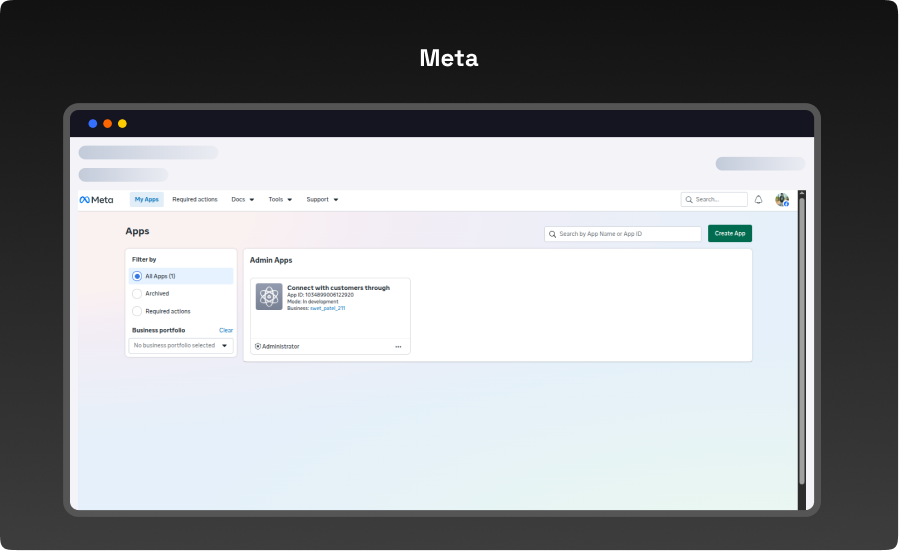This screenshot has width=899, height=551.
Task: Click the magnifier icon in app search
Action: [x=553, y=234]
